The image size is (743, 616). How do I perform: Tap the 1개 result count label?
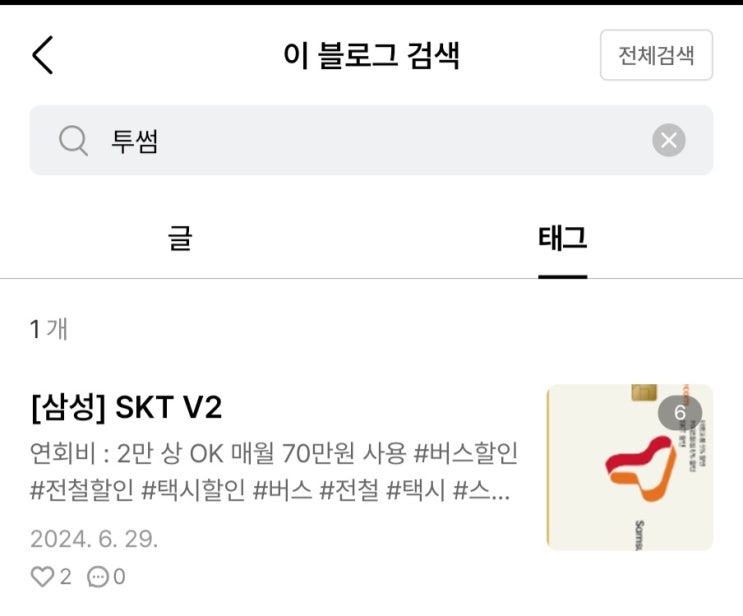point(49,329)
